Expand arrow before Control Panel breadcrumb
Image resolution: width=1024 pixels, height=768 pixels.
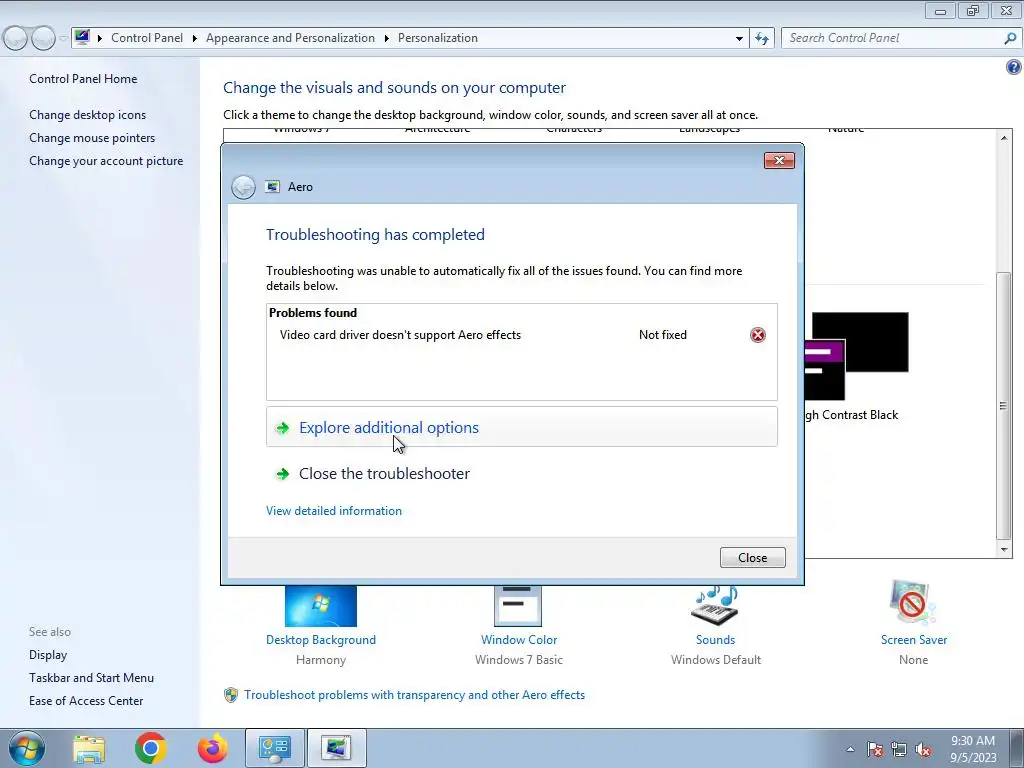[x=100, y=39]
